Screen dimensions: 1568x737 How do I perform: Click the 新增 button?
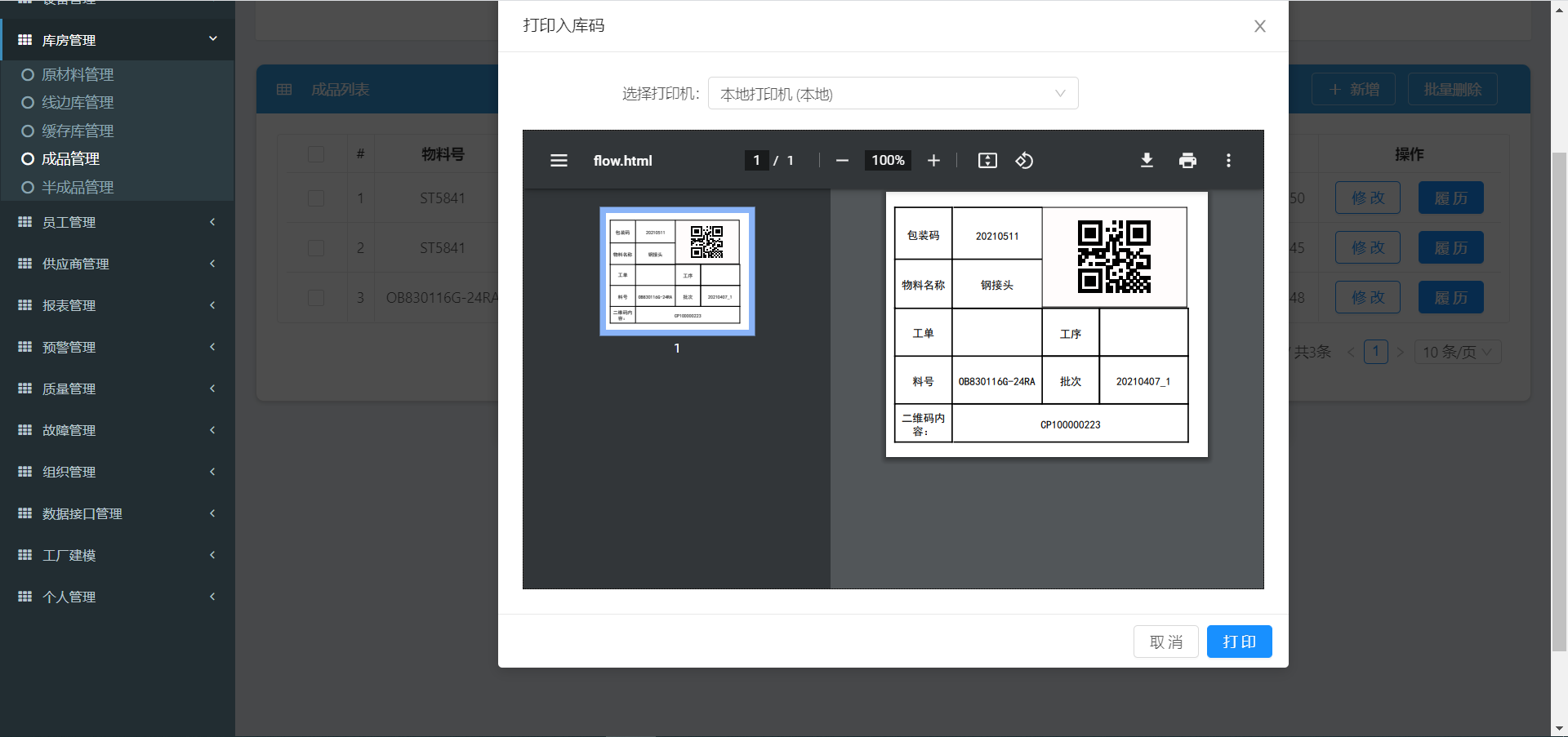pyautogui.click(x=1353, y=90)
